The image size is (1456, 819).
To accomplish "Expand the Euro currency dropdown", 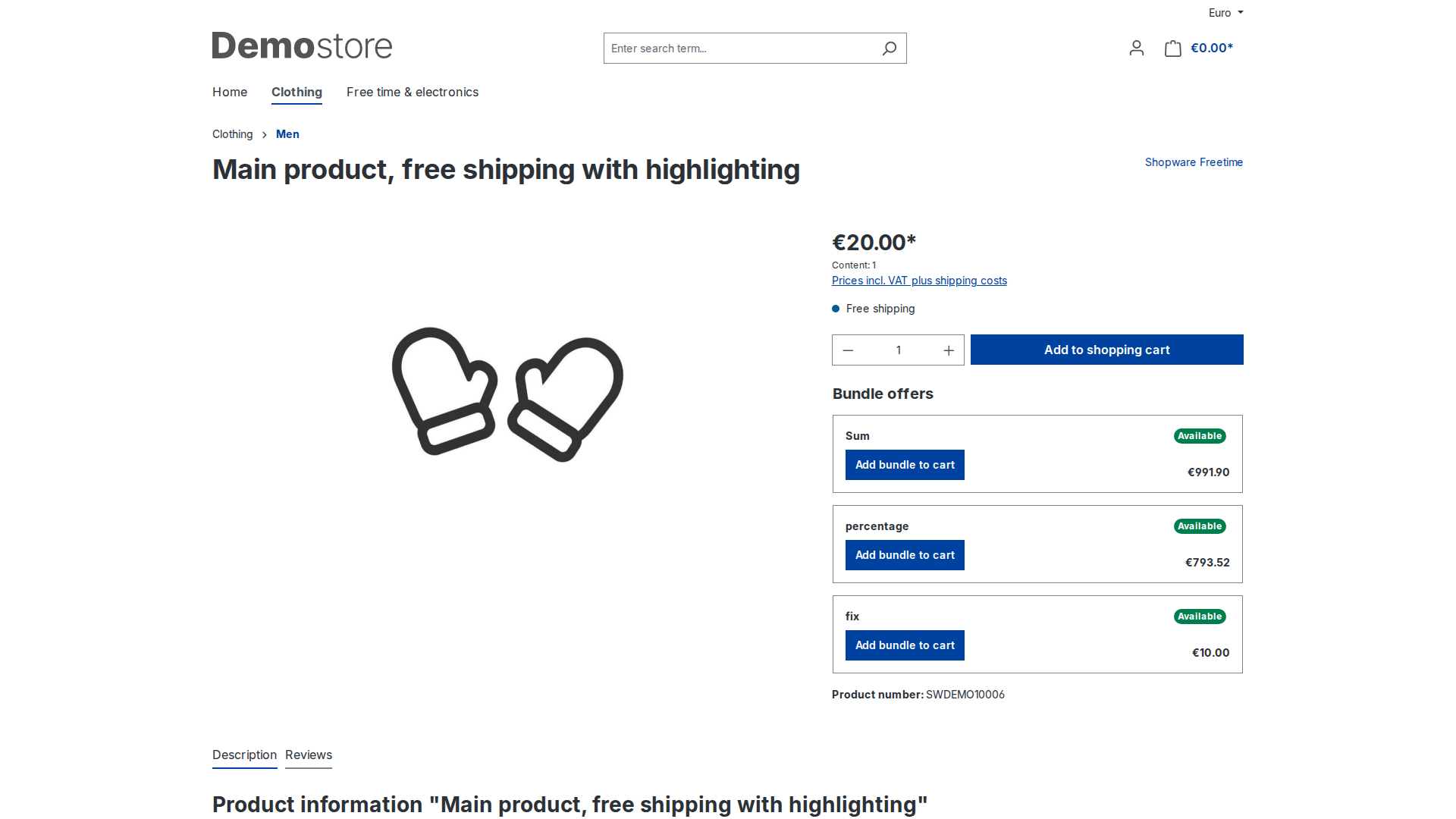I will pyautogui.click(x=1225, y=13).
